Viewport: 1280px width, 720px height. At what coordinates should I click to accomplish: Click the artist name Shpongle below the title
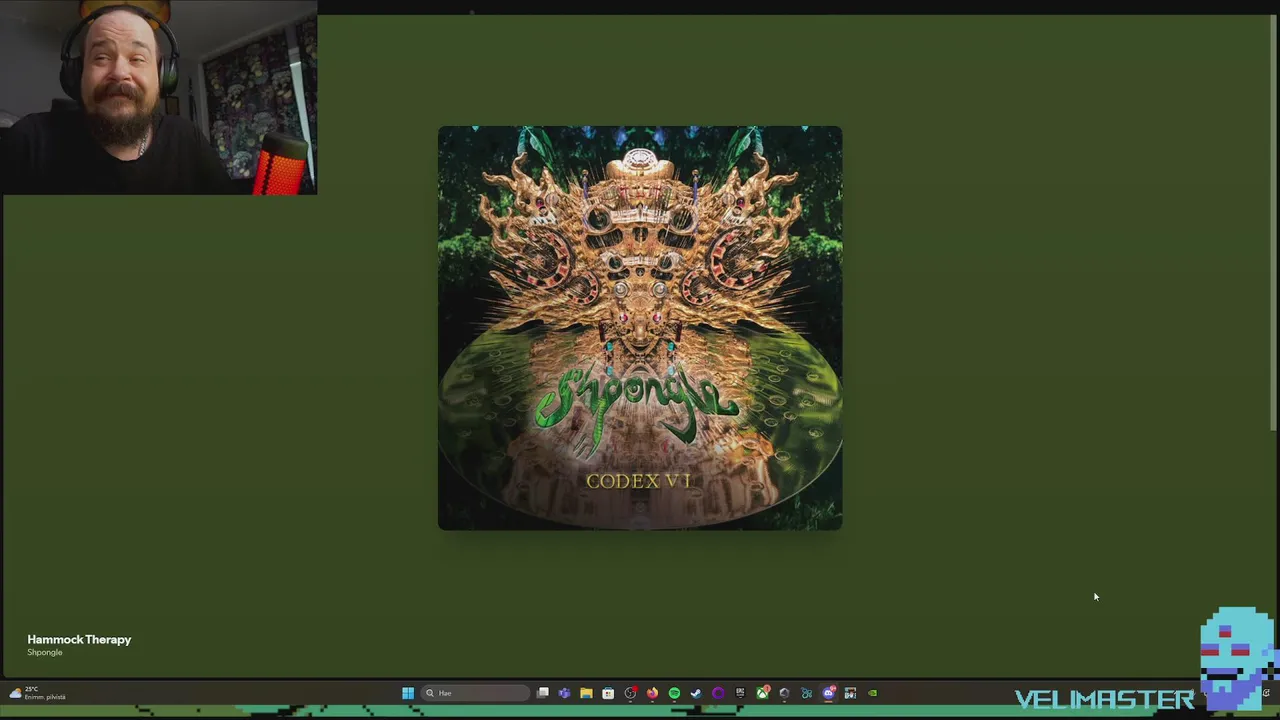tap(45, 652)
